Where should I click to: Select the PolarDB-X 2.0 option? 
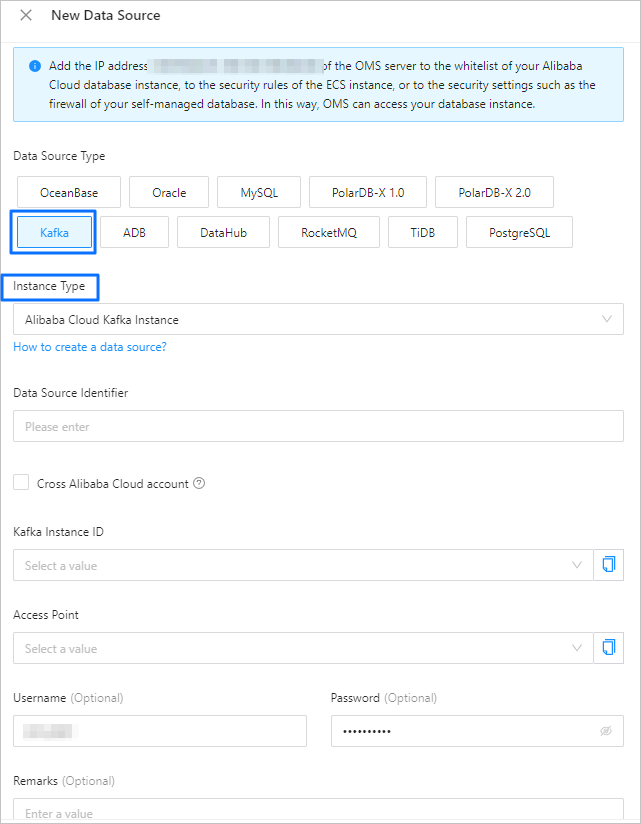(494, 192)
